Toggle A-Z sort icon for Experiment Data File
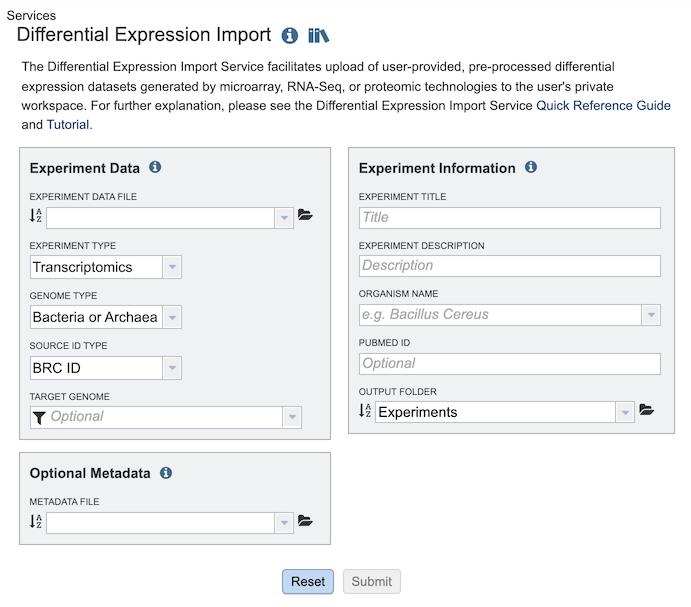Viewport: 691px width, 607px height. (x=36, y=216)
